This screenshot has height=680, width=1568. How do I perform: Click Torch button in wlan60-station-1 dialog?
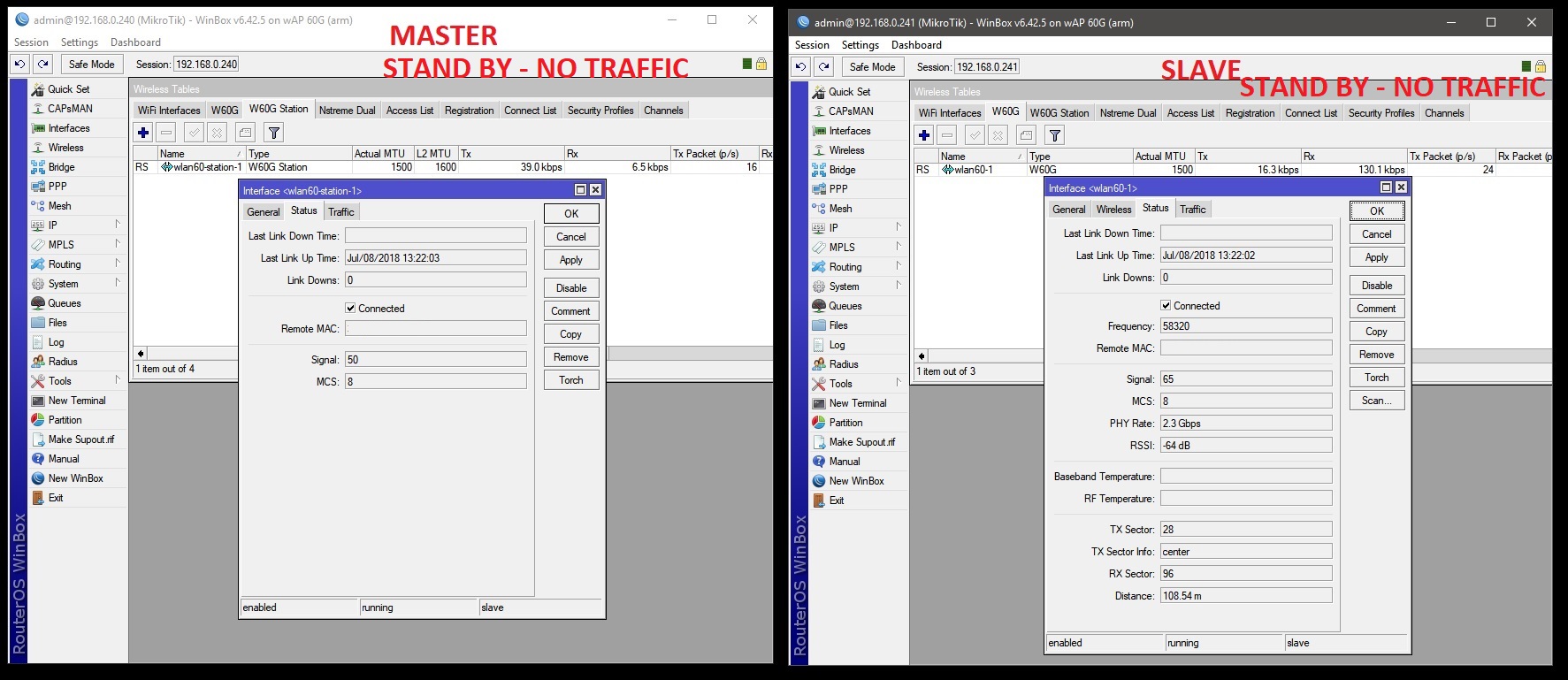[x=571, y=380]
